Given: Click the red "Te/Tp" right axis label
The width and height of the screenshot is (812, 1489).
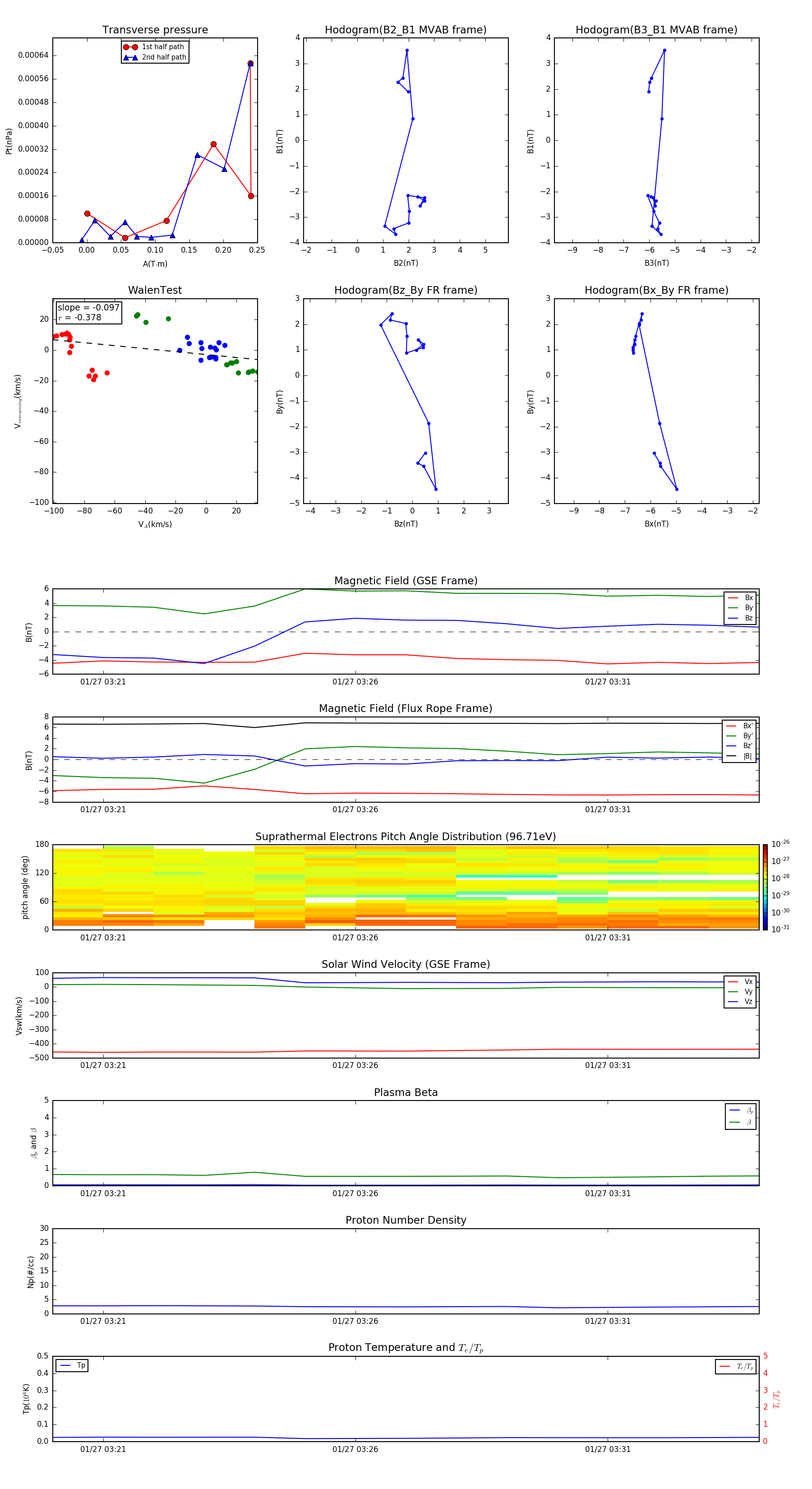Looking at the screenshot, I should [x=777, y=1399].
